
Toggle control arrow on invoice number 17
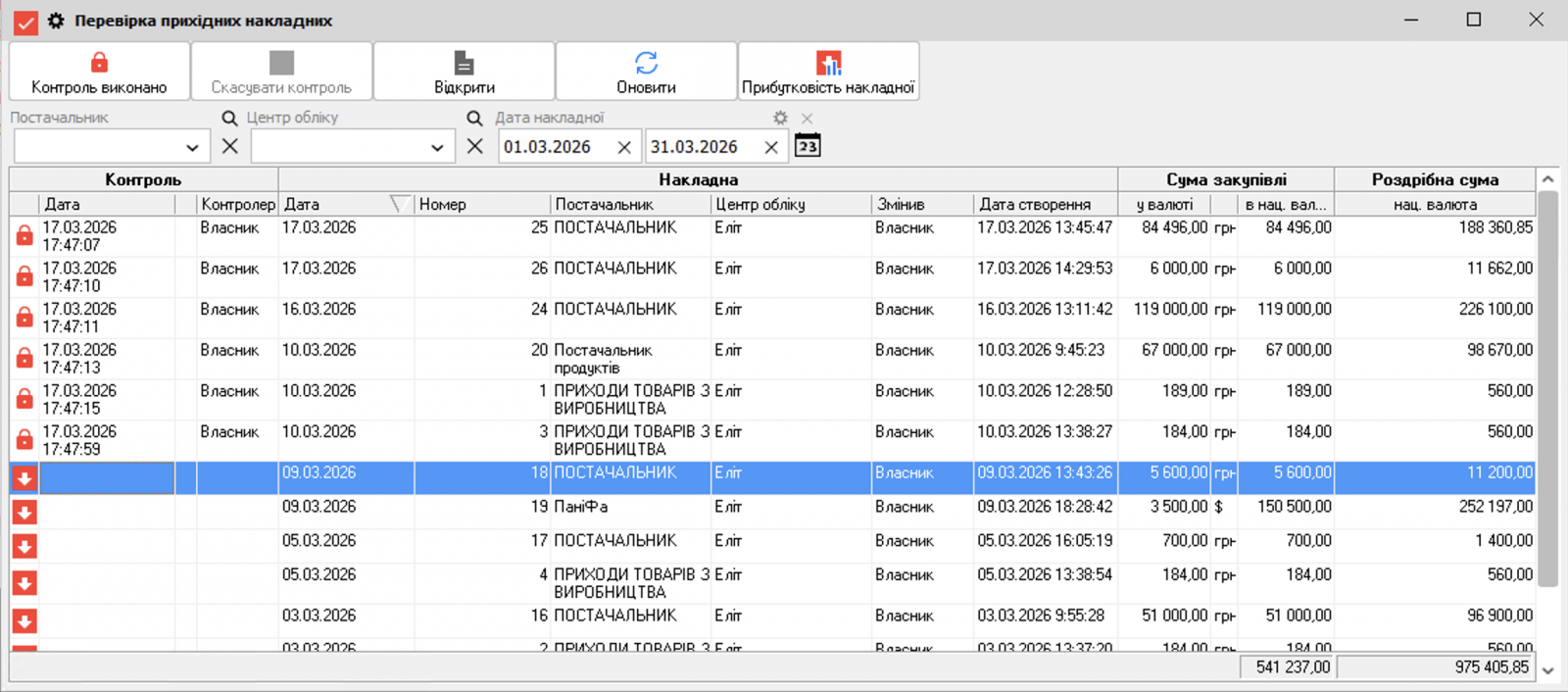24,547
